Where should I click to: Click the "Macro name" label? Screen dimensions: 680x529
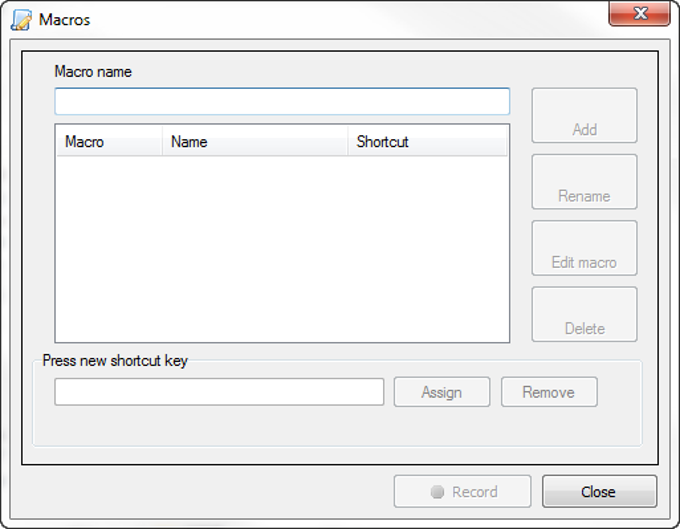(x=93, y=72)
